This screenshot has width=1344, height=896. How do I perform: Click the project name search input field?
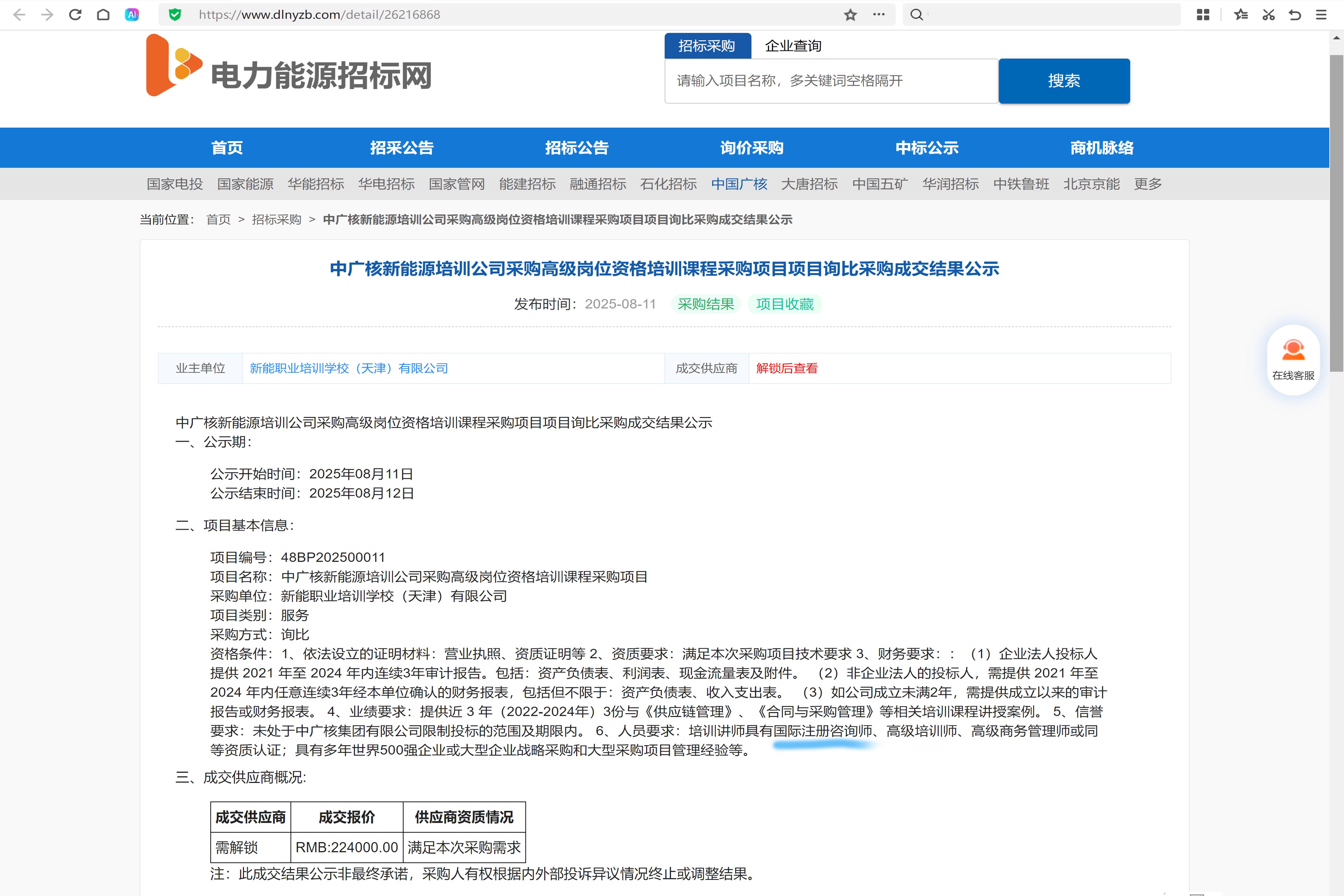tap(831, 81)
